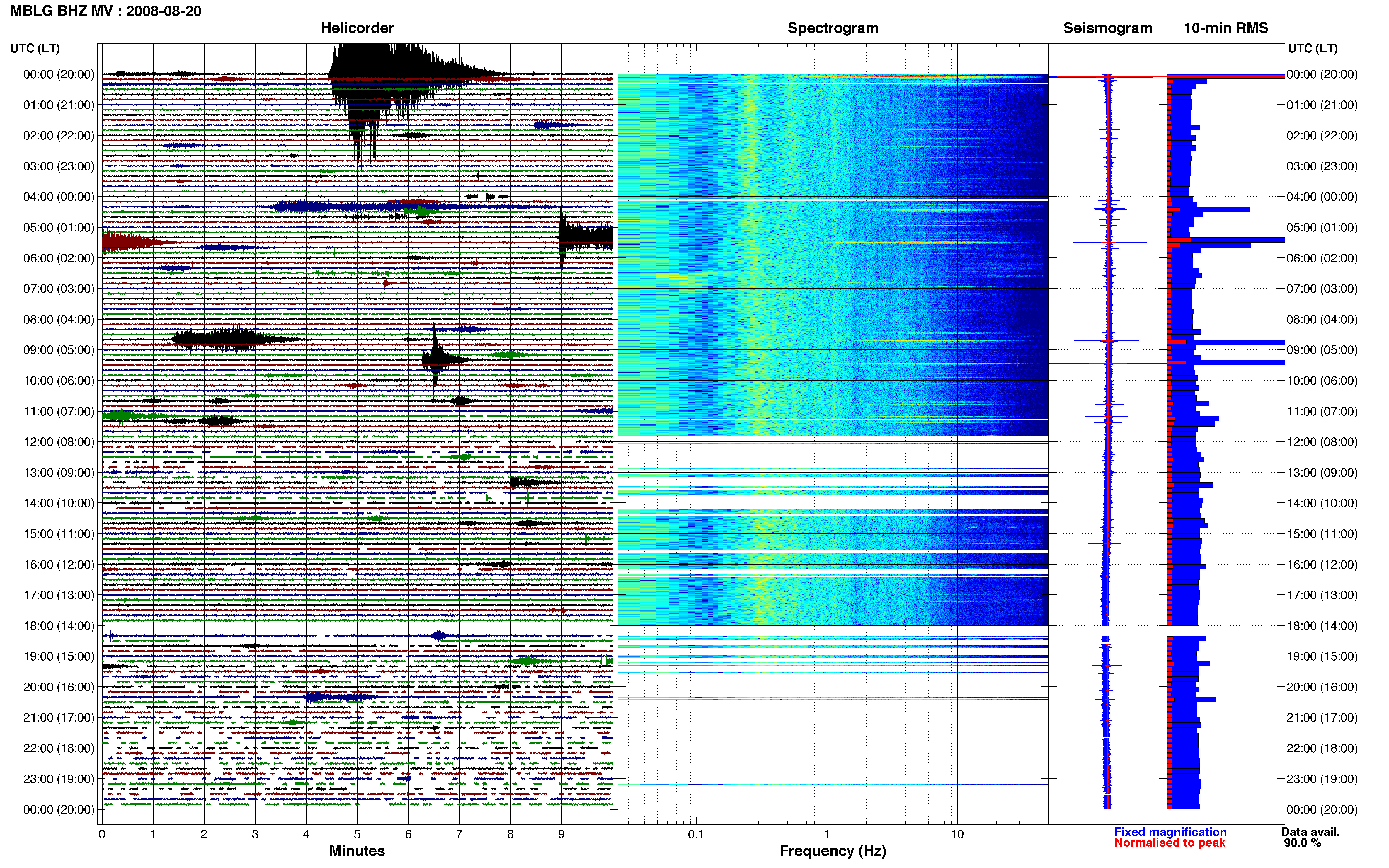Viewport: 1389px width, 868px height.
Task: Click left time label 05:00 (01:00)
Action: tap(59, 227)
